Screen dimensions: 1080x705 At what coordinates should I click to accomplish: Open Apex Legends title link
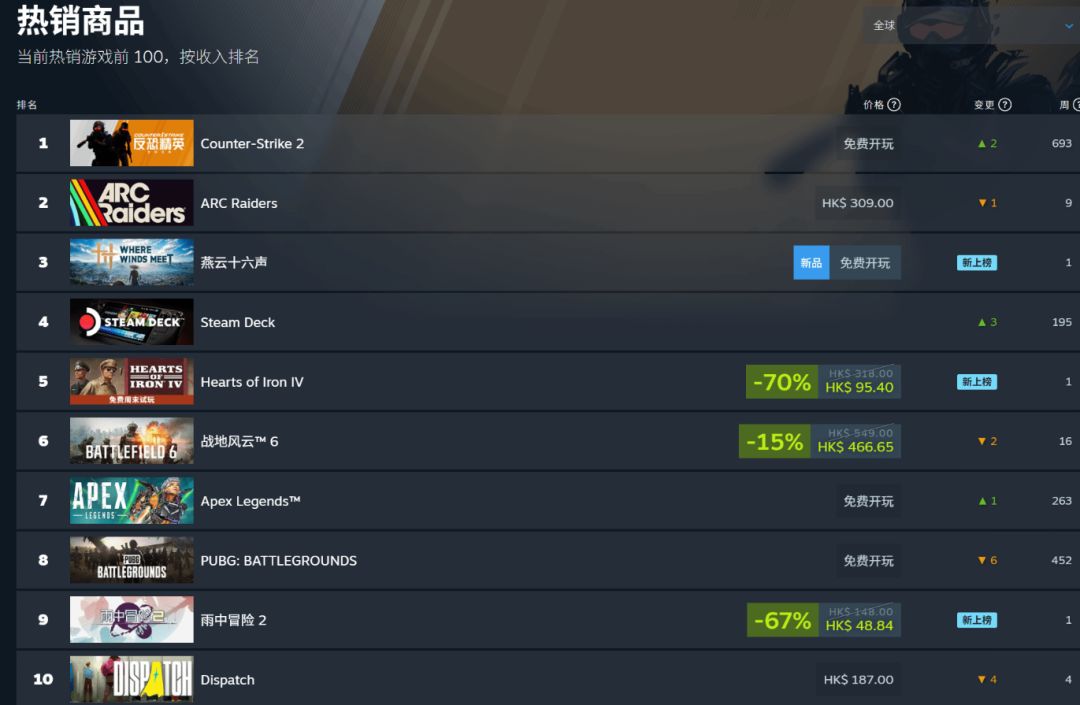click(250, 501)
